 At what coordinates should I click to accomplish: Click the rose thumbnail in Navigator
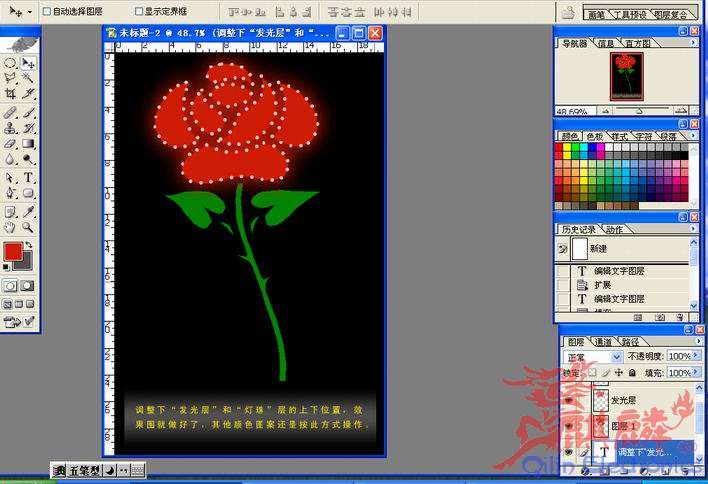626,76
